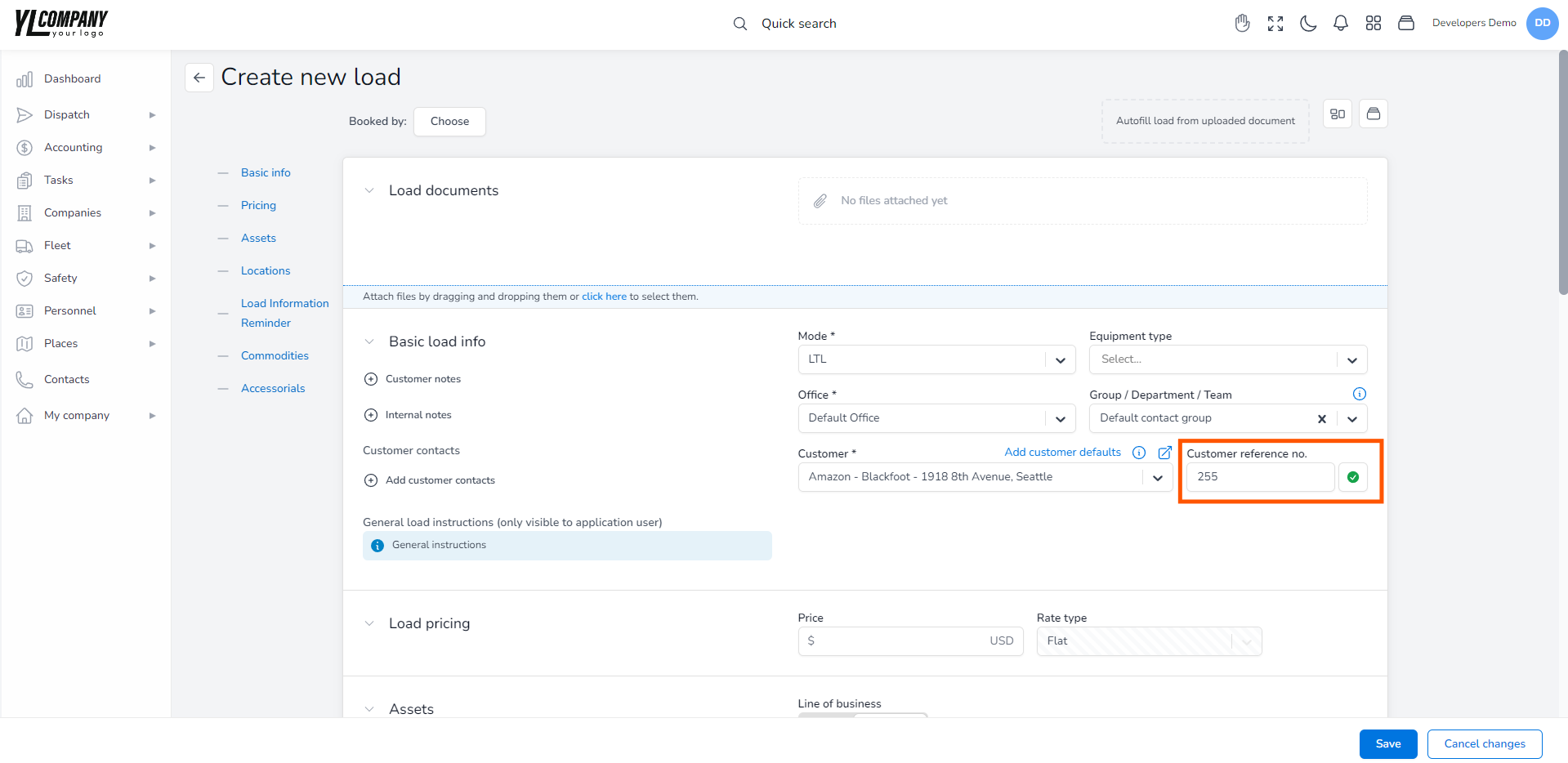Focus Customer reference no. field

pyautogui.click(x=1260, y=477)
